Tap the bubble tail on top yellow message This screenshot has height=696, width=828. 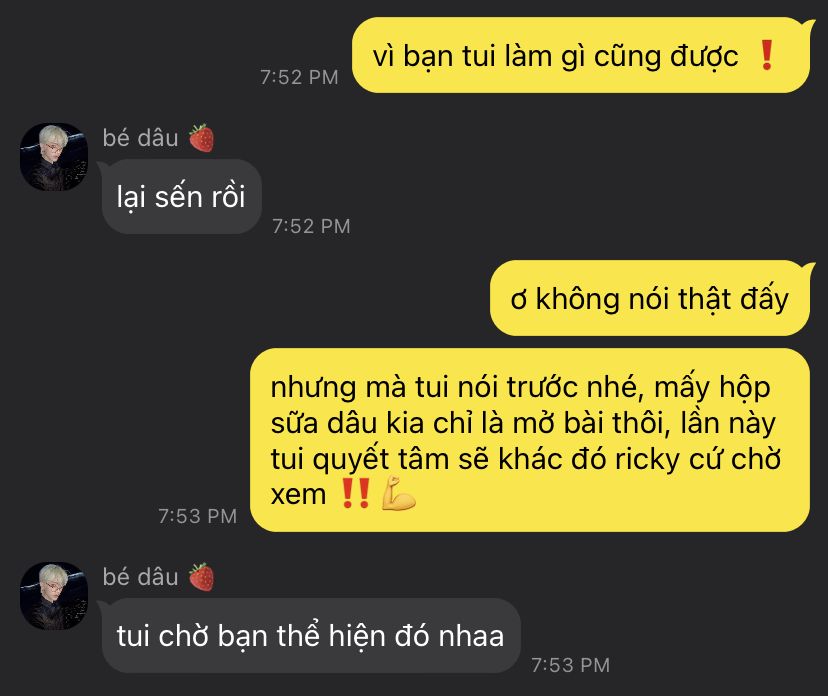pos(807,24)
